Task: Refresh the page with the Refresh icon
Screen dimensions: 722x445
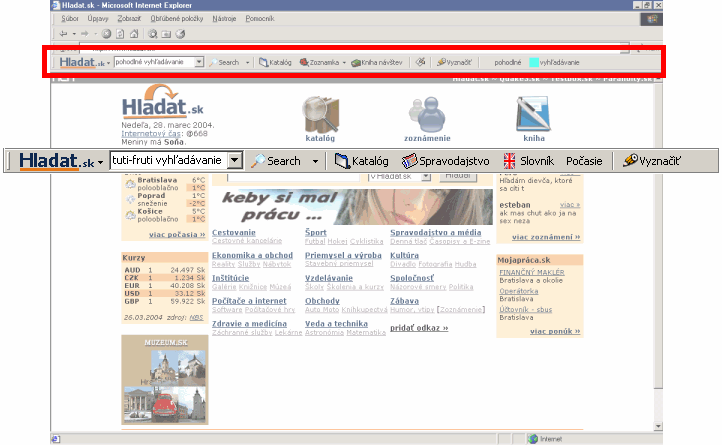Action: (120, 34)
